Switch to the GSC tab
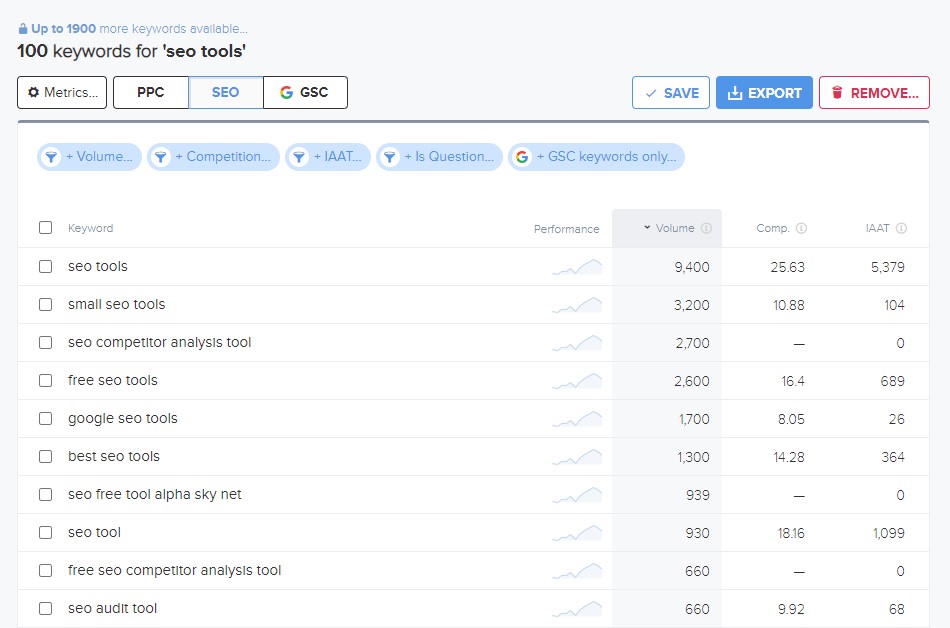Screen dimensions: 950x628 [x=305, y=93]
